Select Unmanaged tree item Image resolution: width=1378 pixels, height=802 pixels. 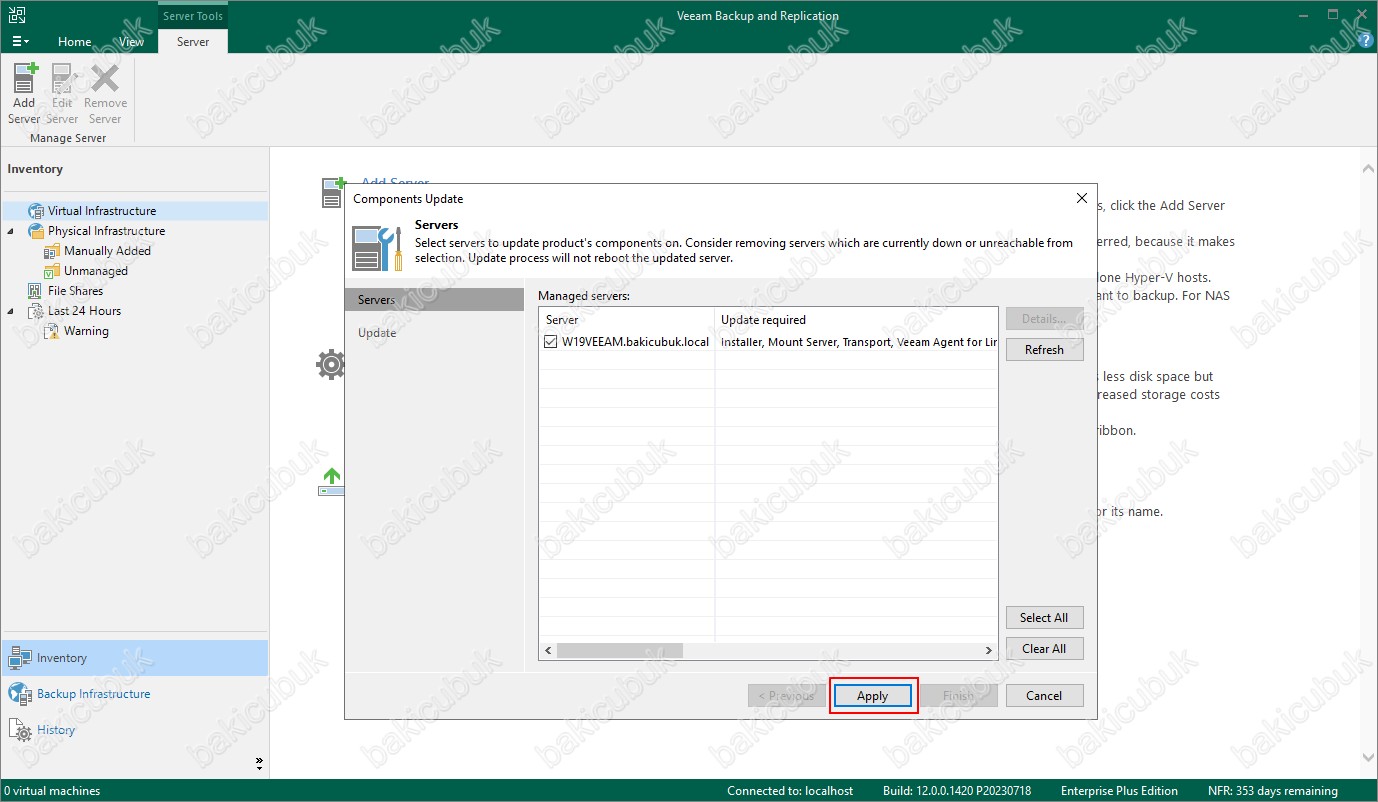click(x=96, y=271)
